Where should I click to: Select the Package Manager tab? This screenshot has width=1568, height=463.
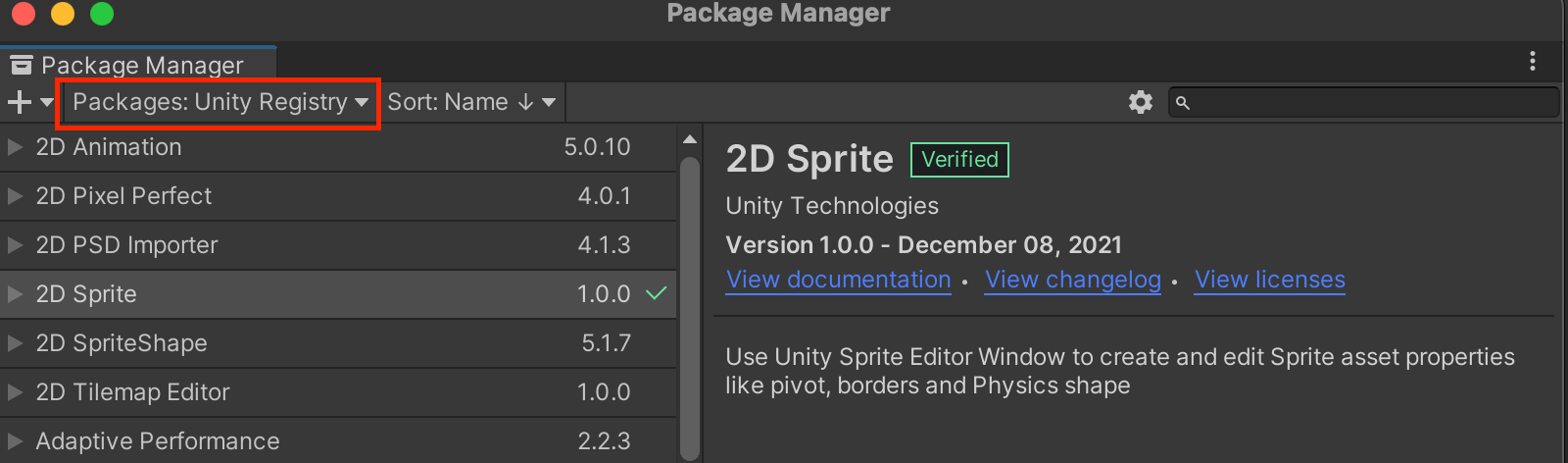tap(138, 65)
